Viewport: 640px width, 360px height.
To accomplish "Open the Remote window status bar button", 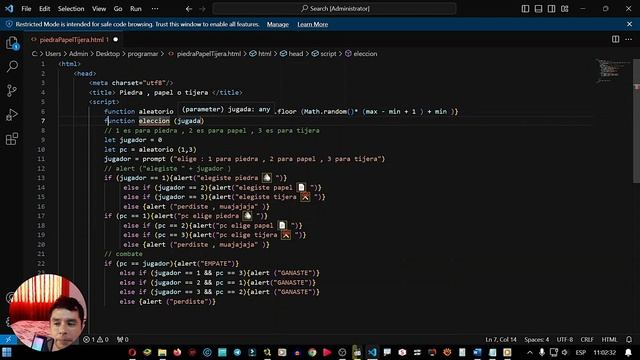I will [x=8, y=340].
